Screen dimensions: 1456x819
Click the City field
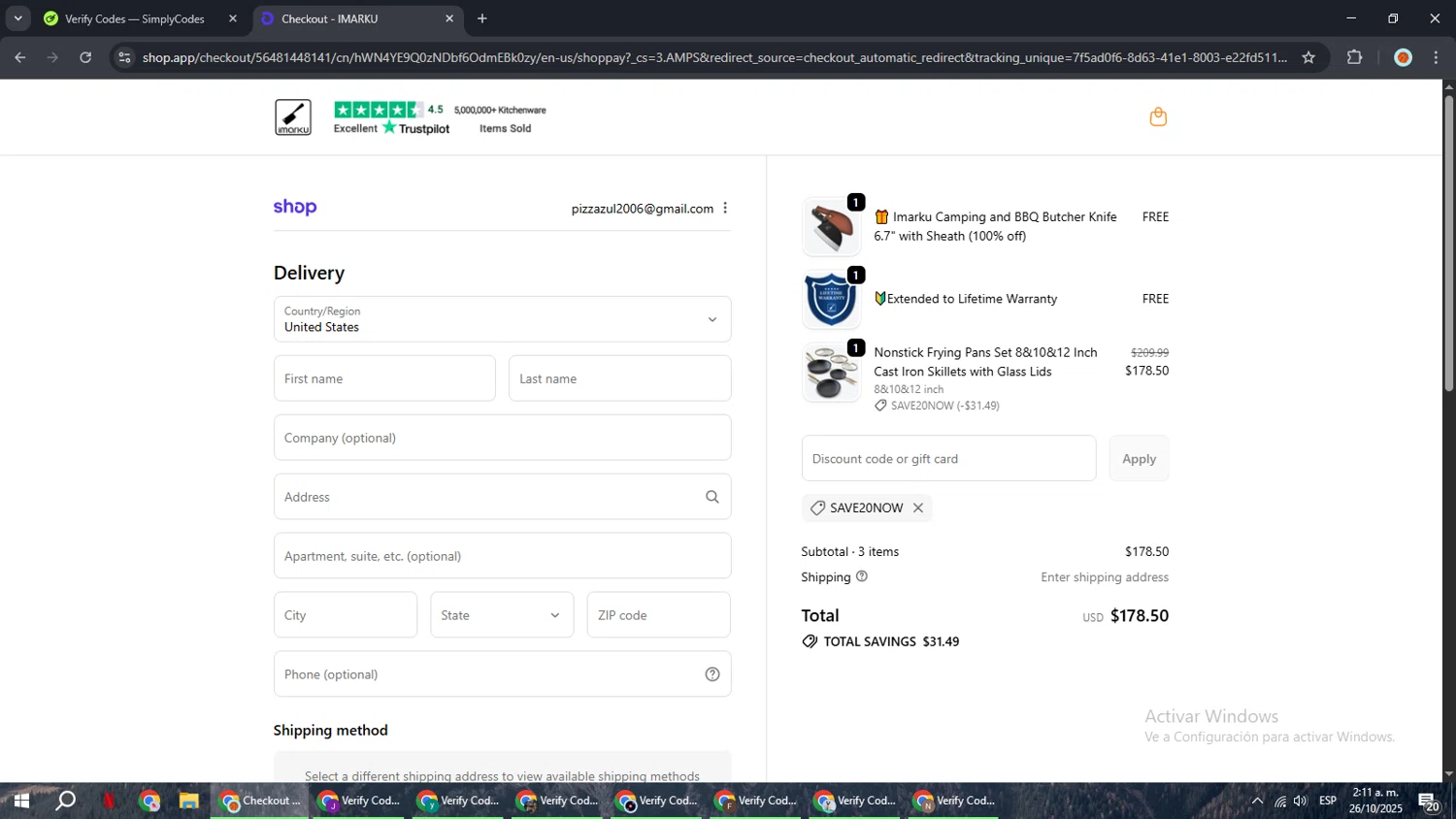point(346,615)
